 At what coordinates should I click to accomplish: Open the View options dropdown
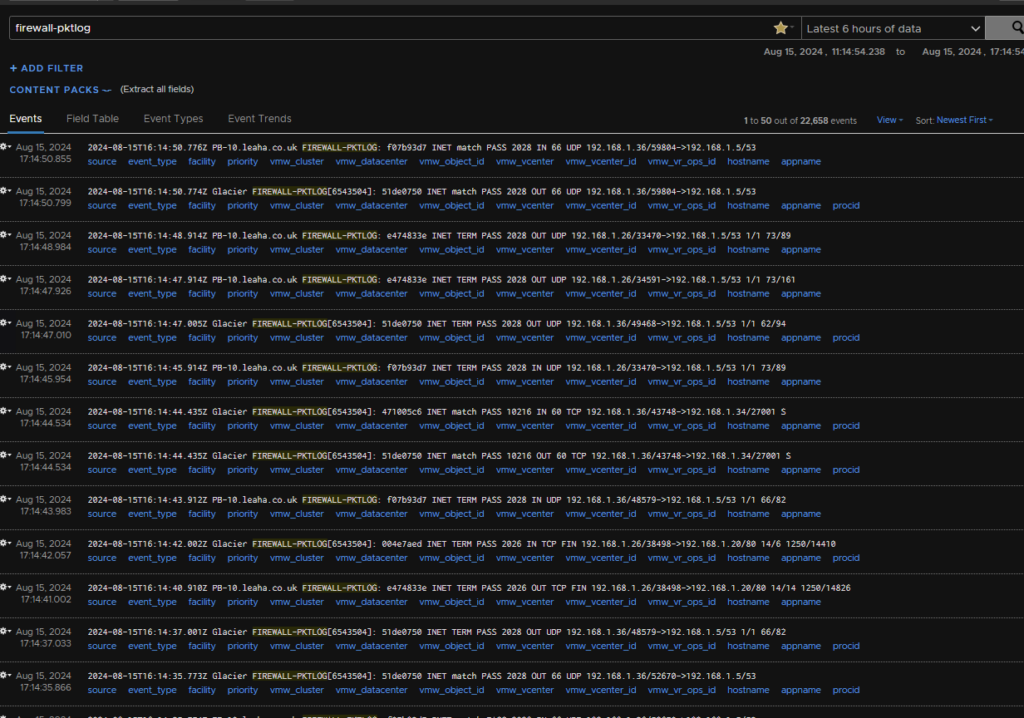[x=889, y=120]
